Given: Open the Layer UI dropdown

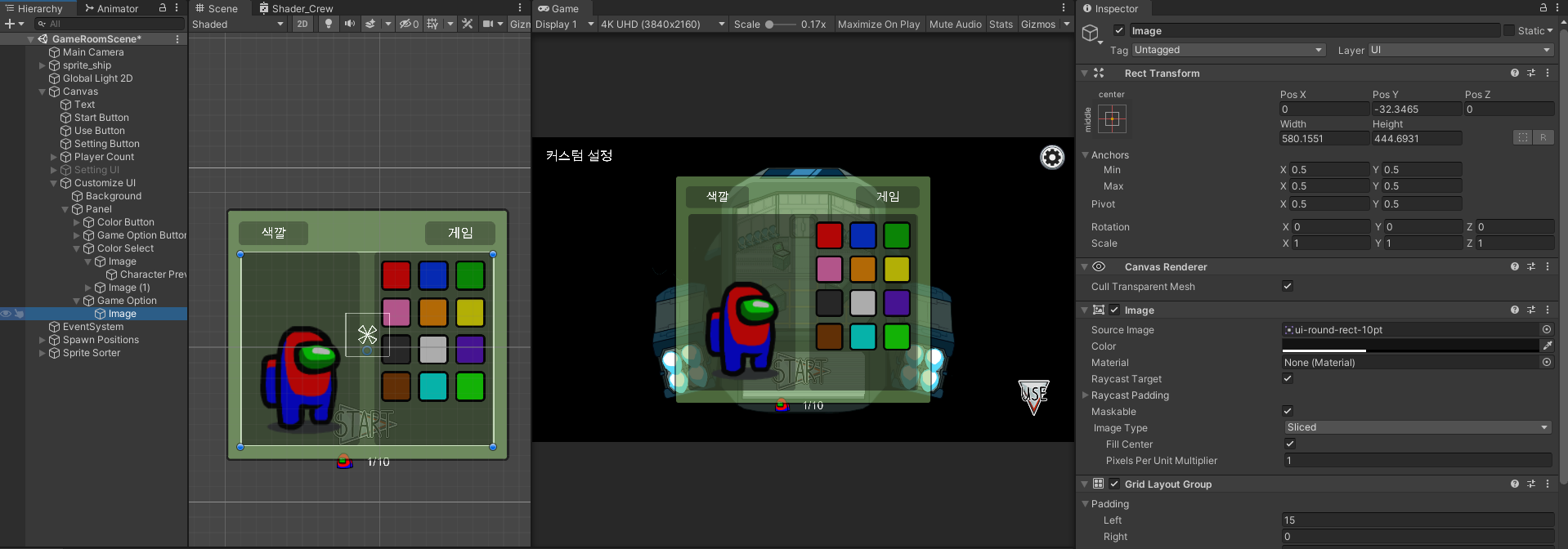Looking at the screenshot, I should [x=1460, y=50].
